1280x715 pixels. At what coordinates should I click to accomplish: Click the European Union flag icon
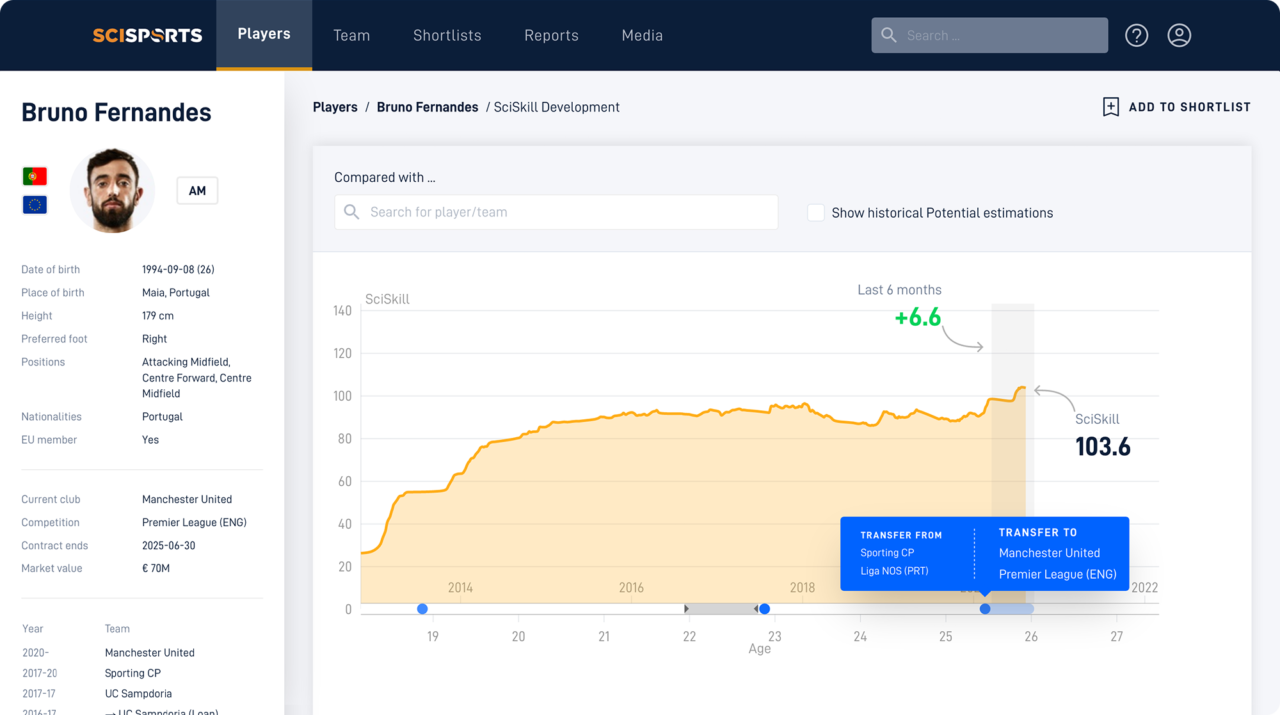tap(35, 204)
